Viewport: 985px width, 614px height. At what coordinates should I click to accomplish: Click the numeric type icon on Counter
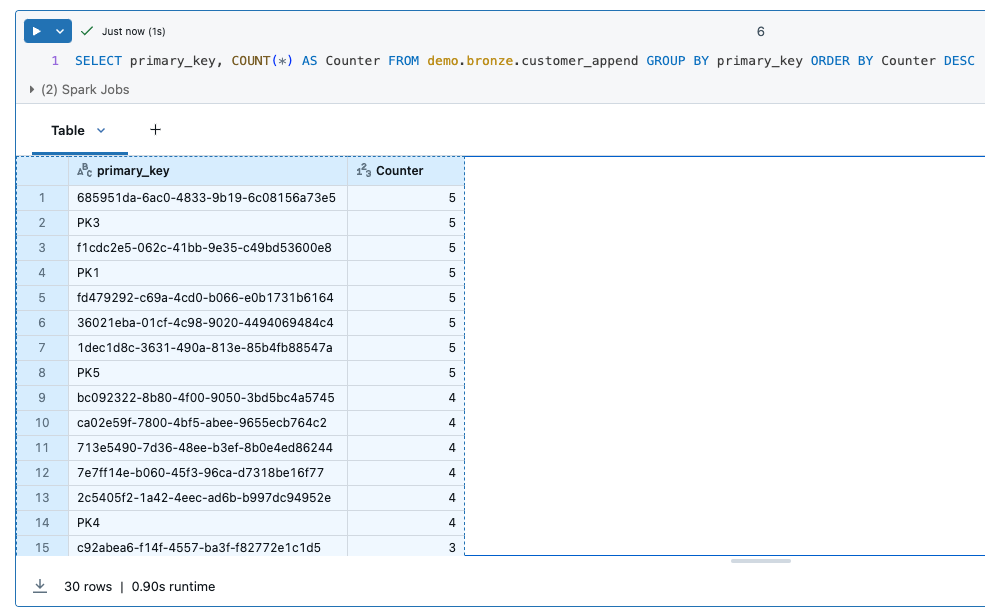[364, 171]
